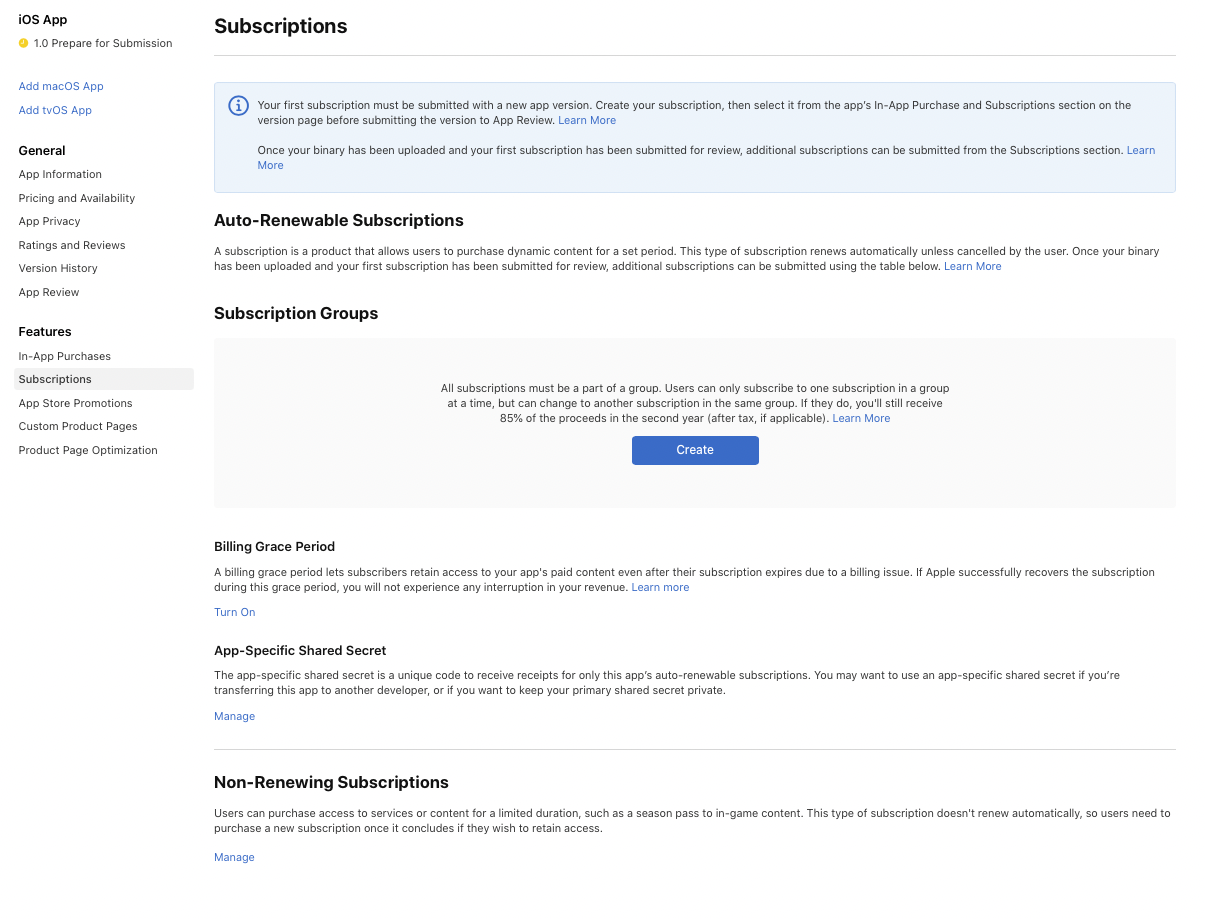Click the Non-Renewing Subscriptions heading
Screen dimensions: 1205x919
tap(331, 782)
